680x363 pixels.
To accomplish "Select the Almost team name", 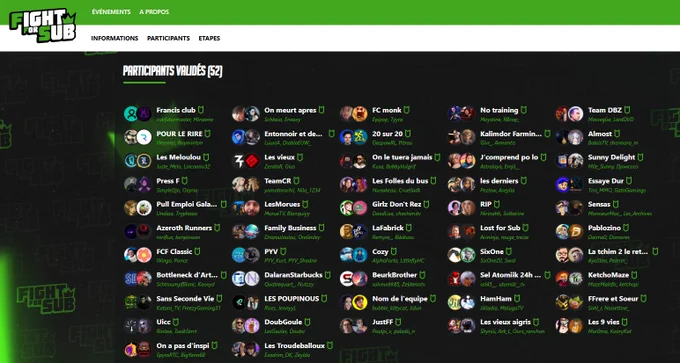I will click(600, 134).
